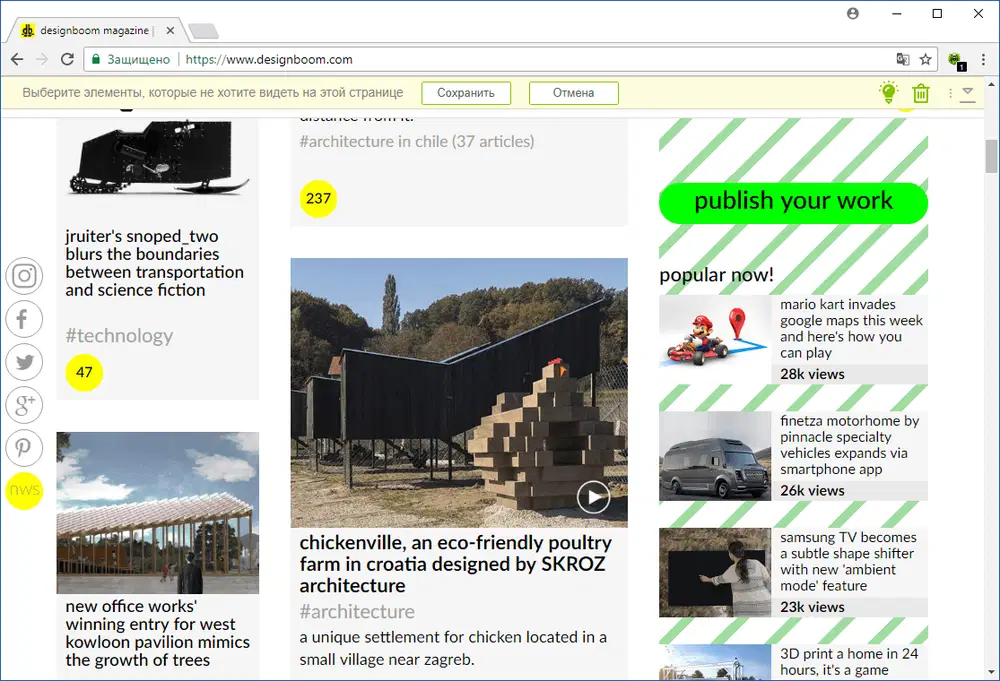This screenshot has width=1000, height=681.
Task: Open the blocker bar's small dots menu
Action: tap(950, 93)
